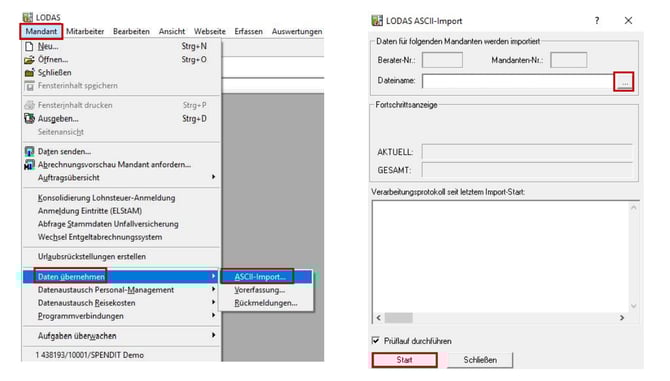670x381 pixels.
Task: Click the LODAS ASCII-Import dialog title icon
Action: pos(377,21)
